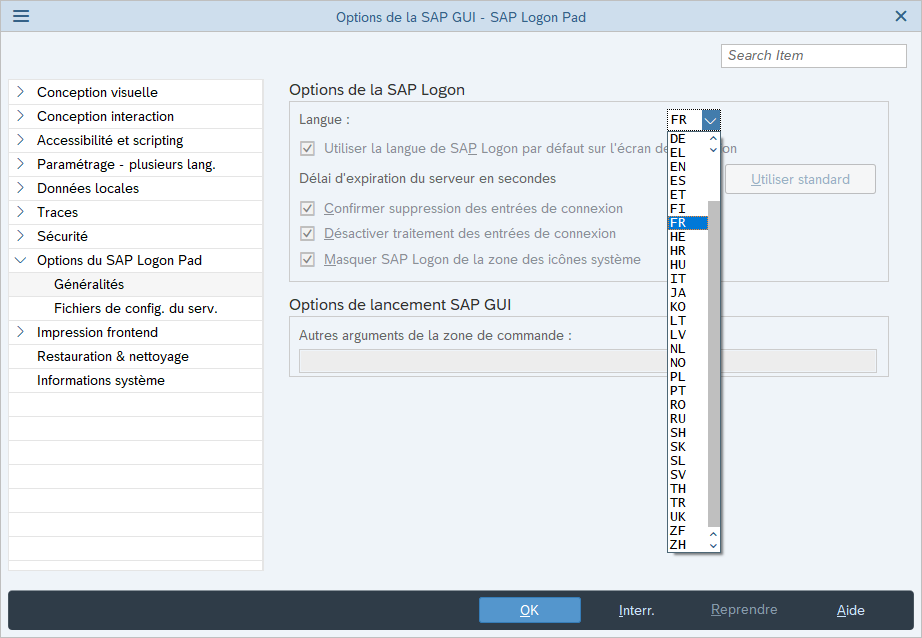Open Aide help button
Image resolution: width=922 pixels, height=638 pixels.
pyautogui.click(x=851, y=610)
